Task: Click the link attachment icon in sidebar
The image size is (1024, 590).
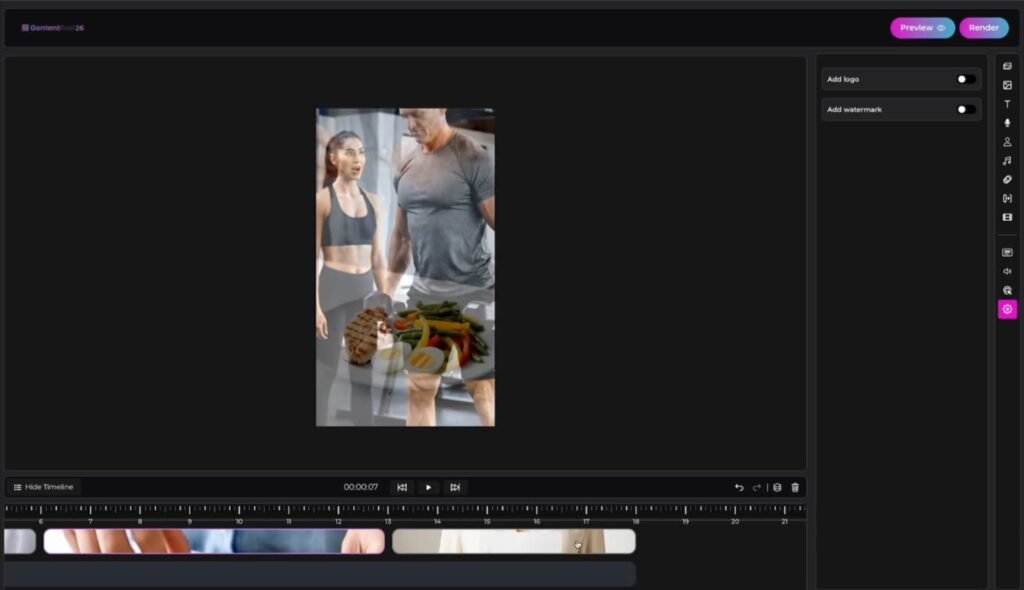Action: pos(1007,181)
